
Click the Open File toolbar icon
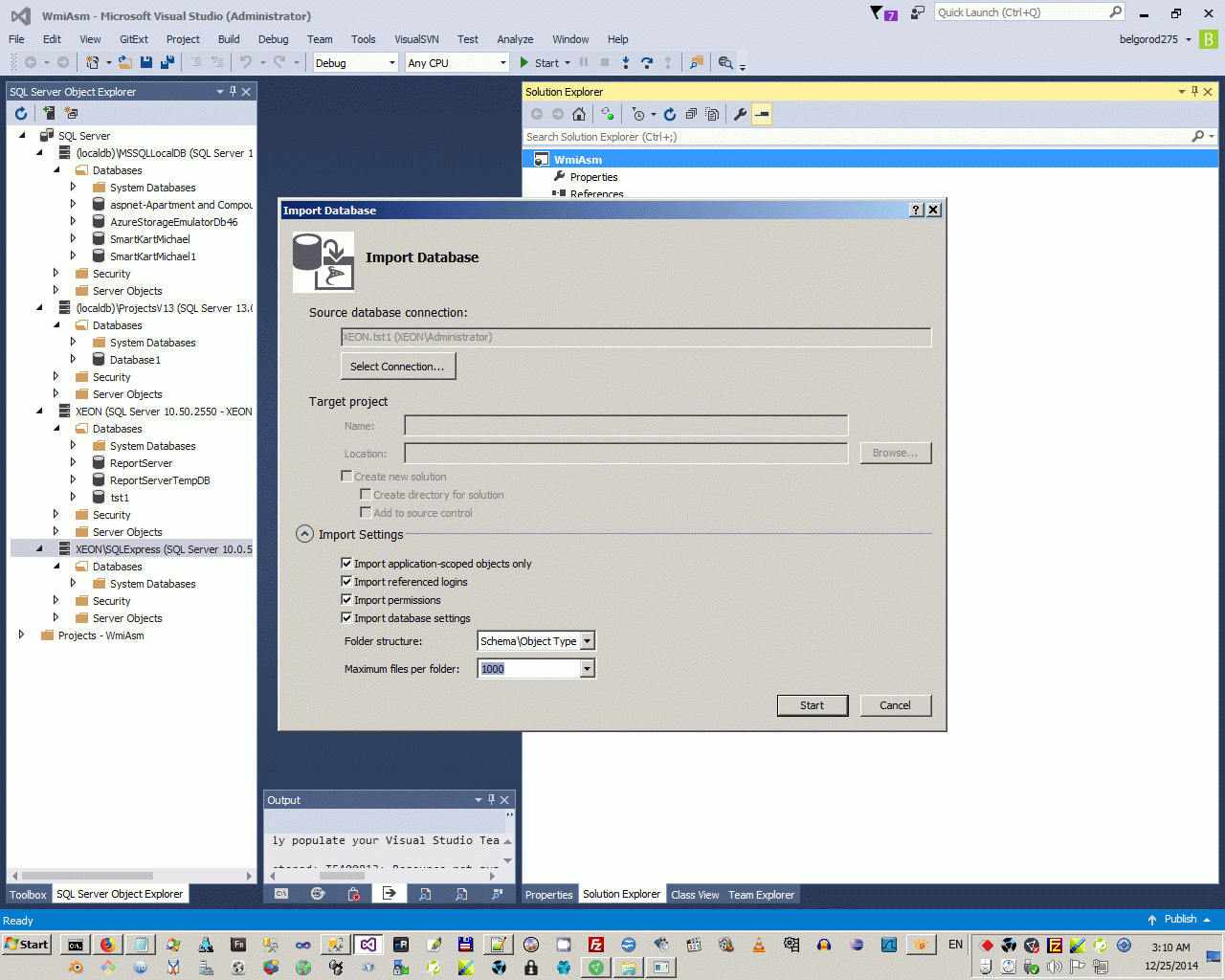125,62
